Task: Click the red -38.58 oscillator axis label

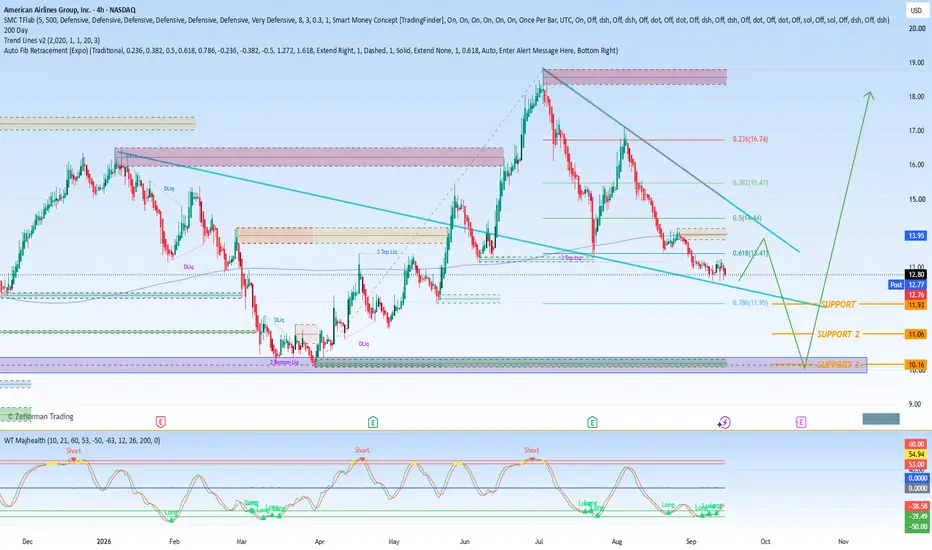Action: [x=916, y=506]
